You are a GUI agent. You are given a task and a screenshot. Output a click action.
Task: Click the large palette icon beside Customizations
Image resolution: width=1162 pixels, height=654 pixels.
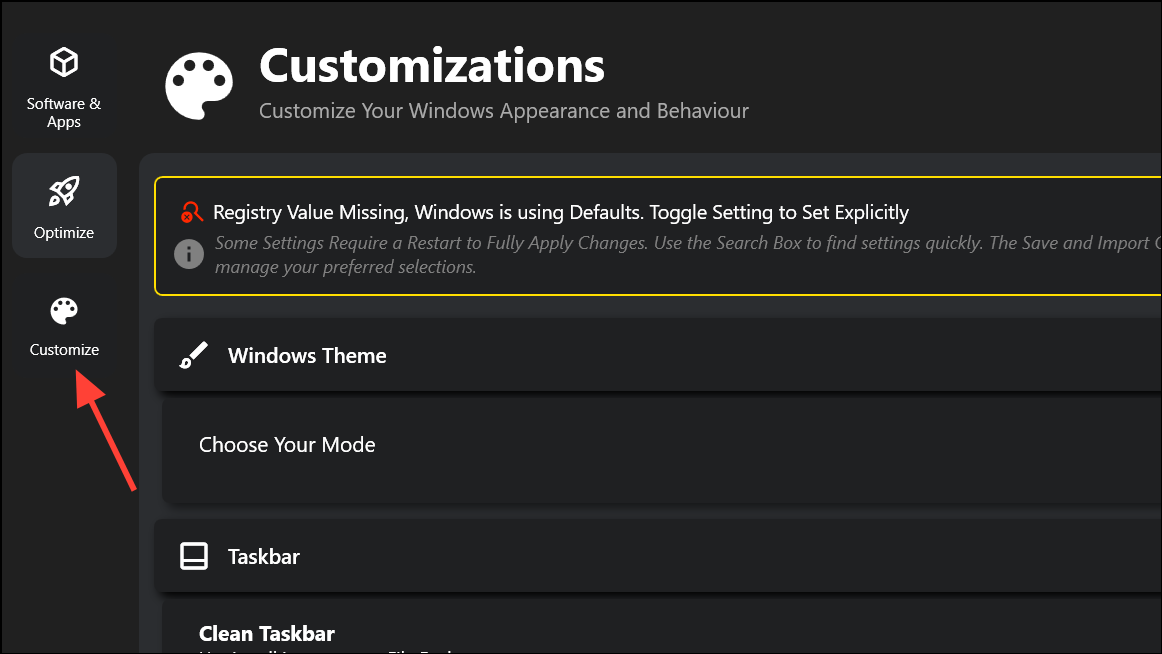[x=199, y=86]
